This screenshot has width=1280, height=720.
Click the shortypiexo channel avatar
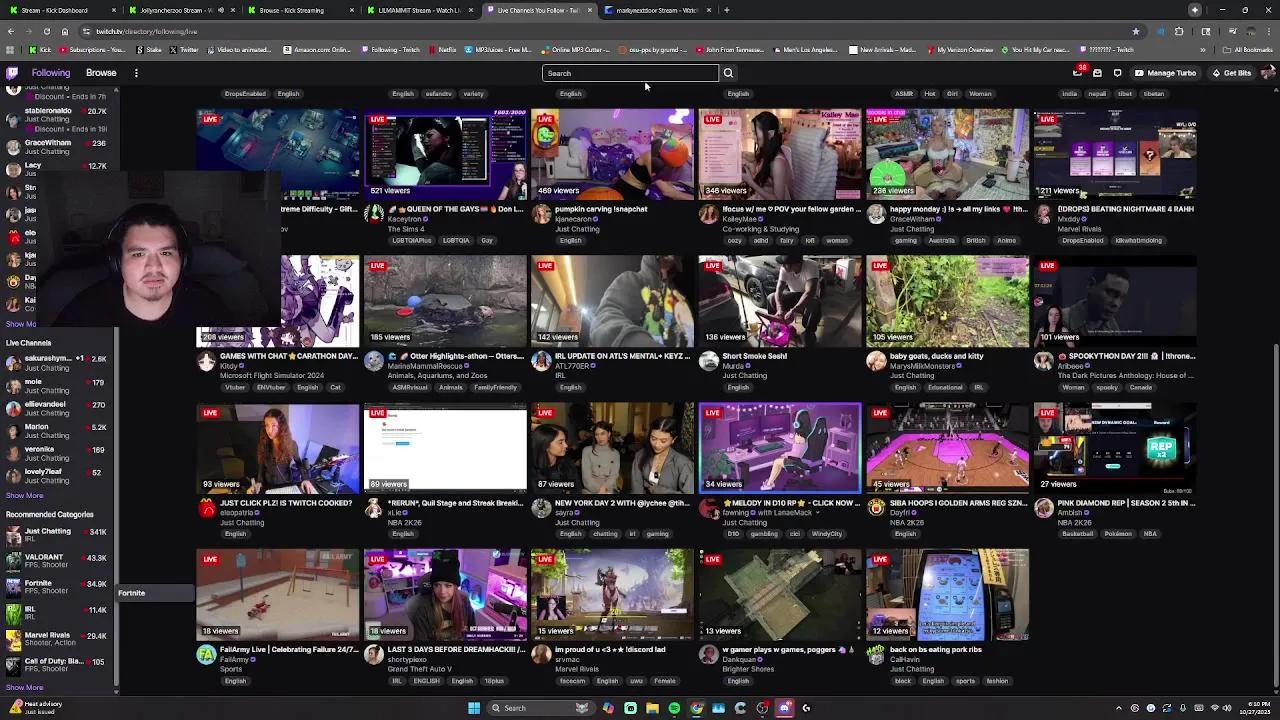click(x=374, y=655)
